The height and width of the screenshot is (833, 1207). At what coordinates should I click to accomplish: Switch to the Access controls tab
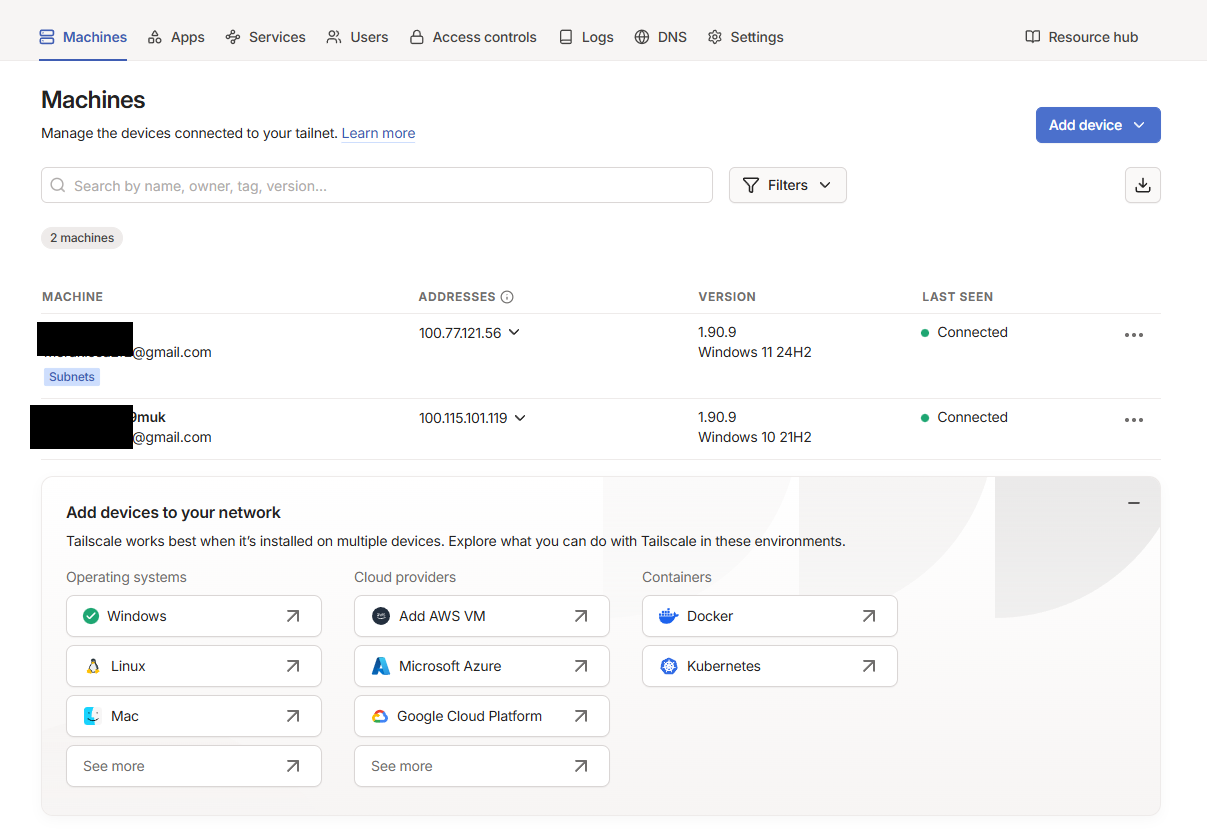point(473,37)
